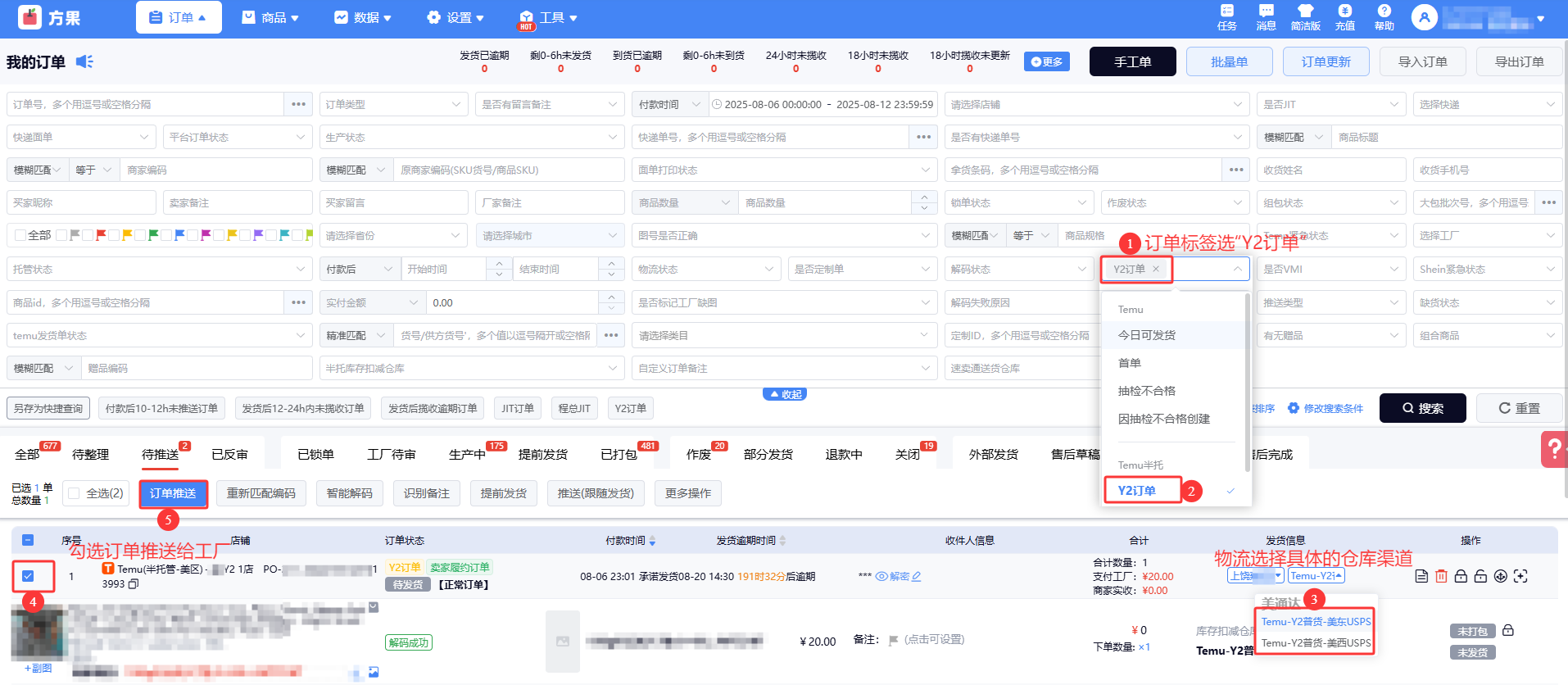Click the order detail document icon in 操作 column
This screenshot has width=1568, height=685.
coord(1421,576)
